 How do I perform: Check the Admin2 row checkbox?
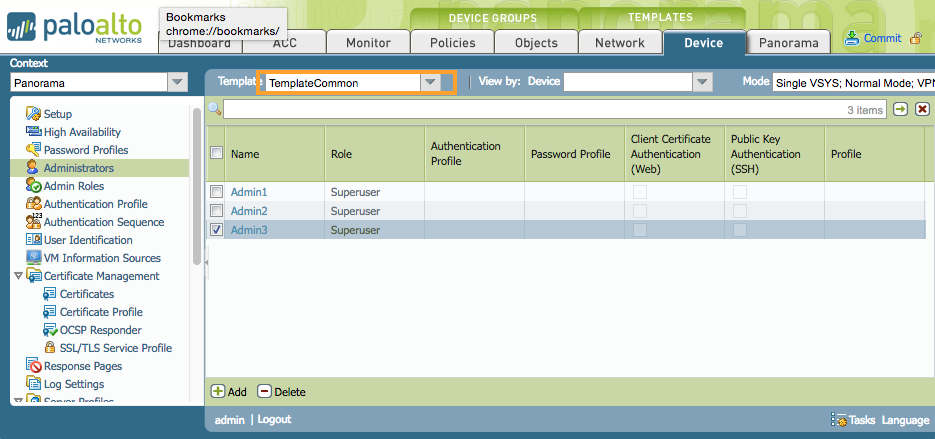pos(216,211)
